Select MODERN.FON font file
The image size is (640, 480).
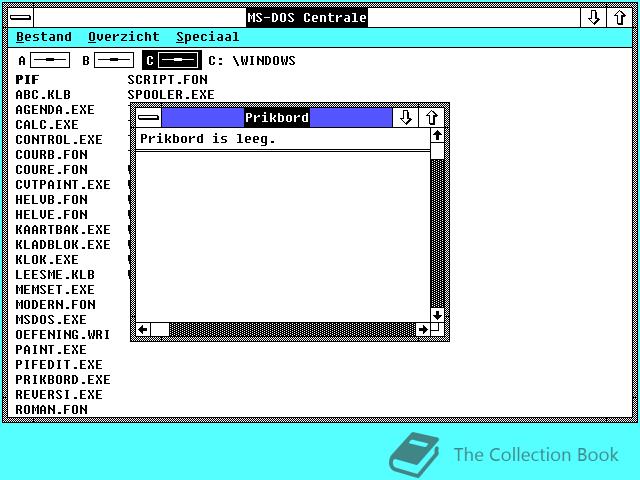56,304
